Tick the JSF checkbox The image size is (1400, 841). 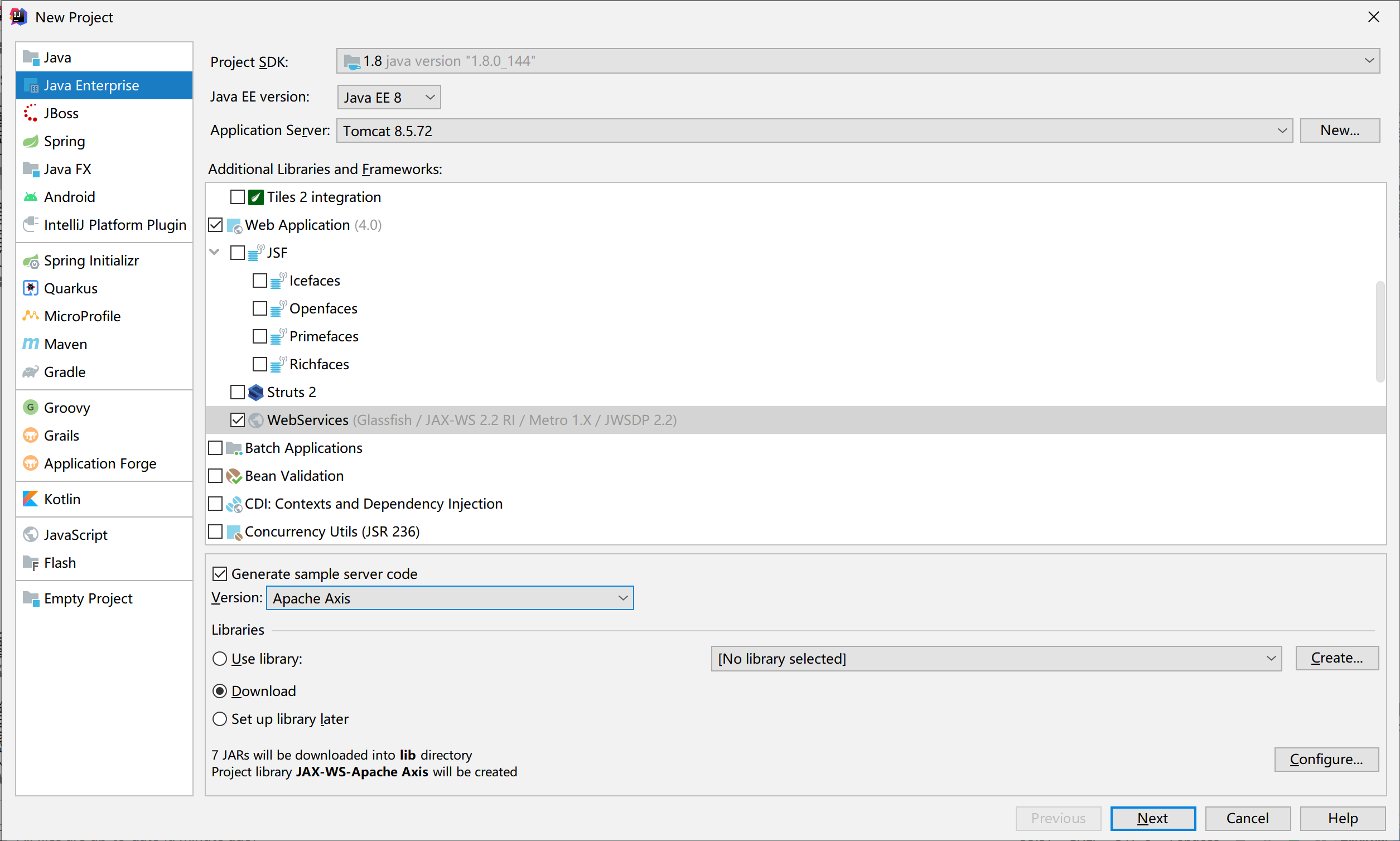(238, 253)
